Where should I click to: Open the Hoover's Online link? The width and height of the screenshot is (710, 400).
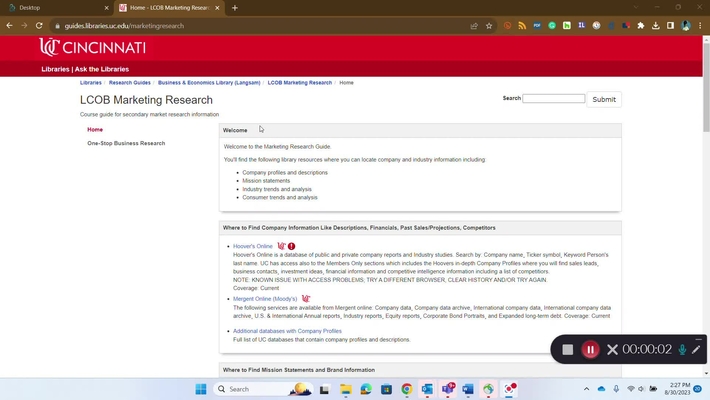pyautogui.click(x=252, y=246)
